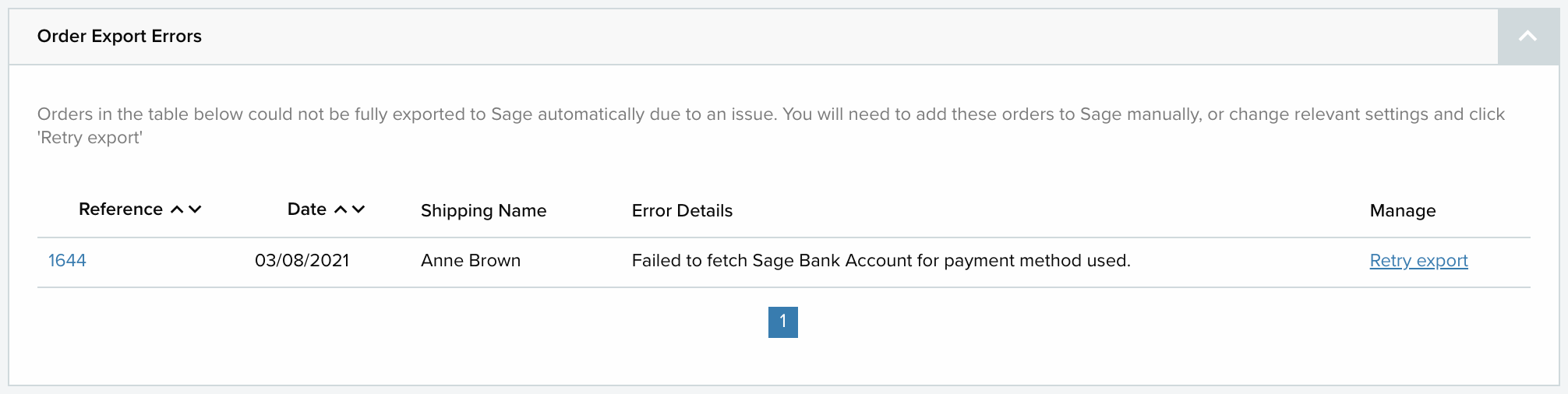Click the Manage column header
1568x394 pixels.
click(1402, 211)
